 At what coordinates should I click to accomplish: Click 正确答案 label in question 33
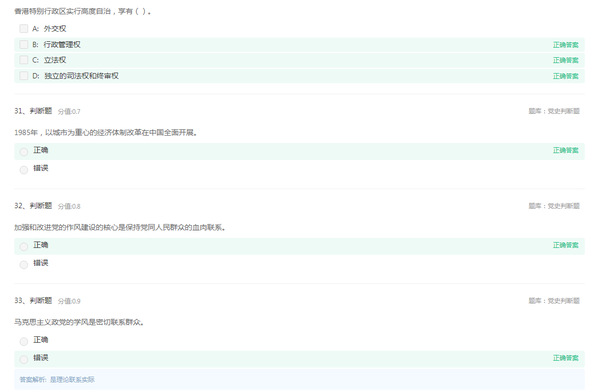566,358
